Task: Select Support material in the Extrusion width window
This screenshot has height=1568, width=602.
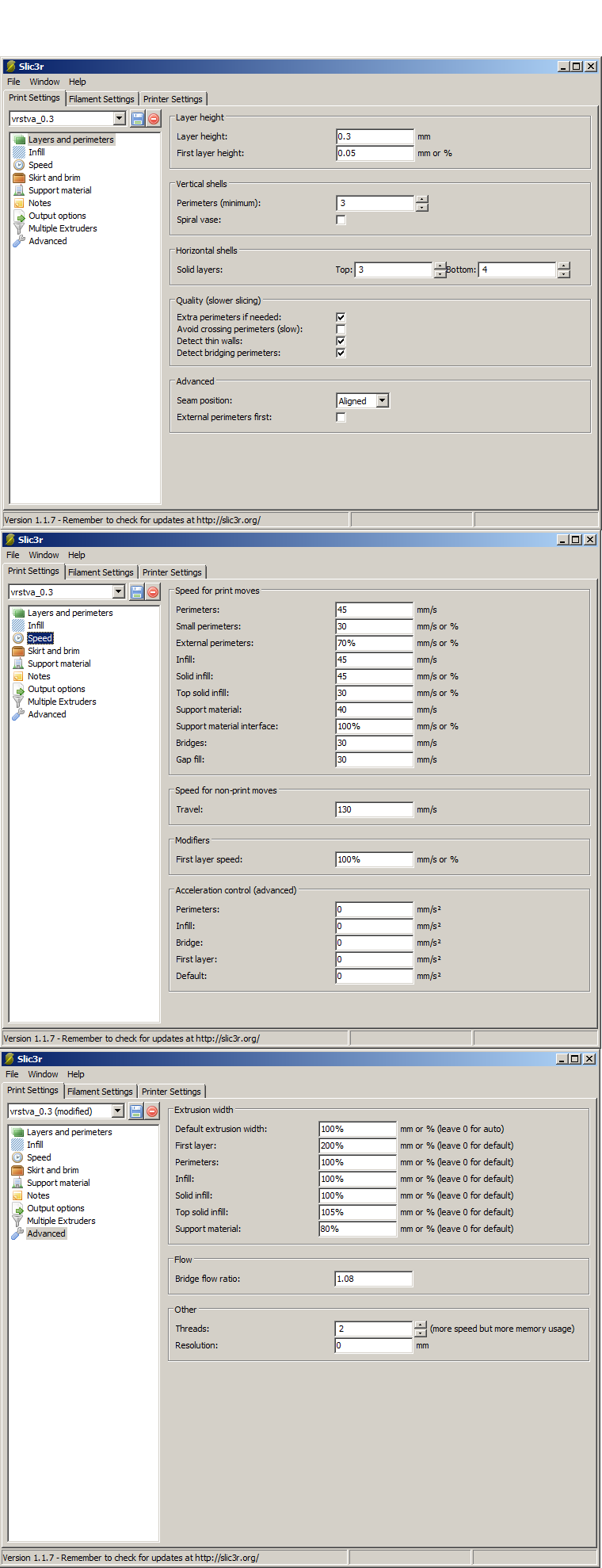Action: (58, 1183)
